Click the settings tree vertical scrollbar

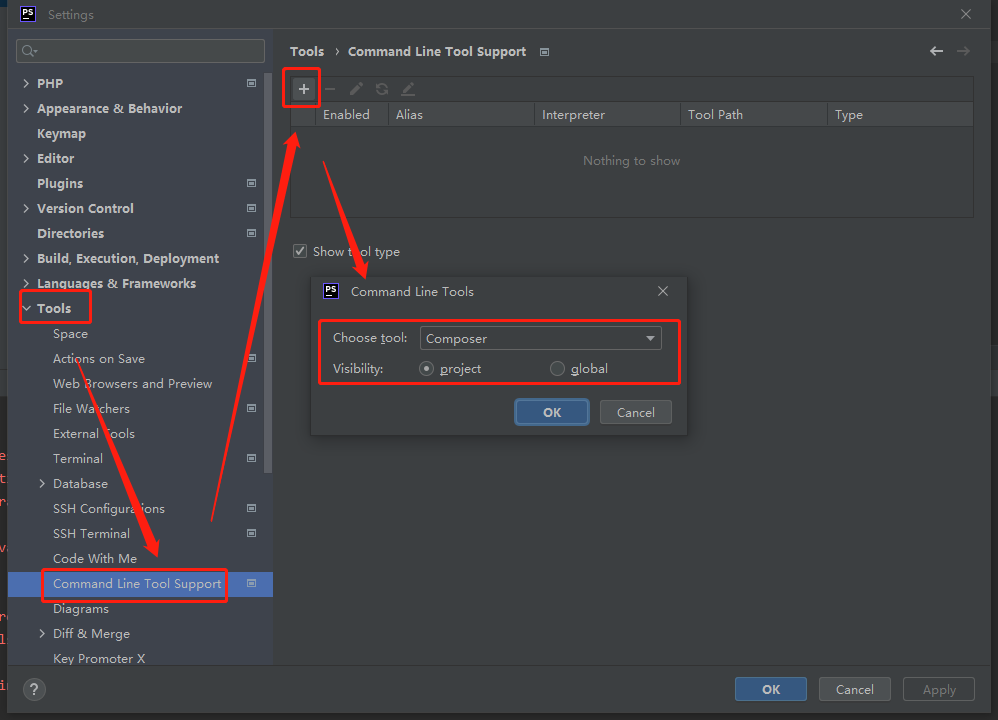coord(268,274)
